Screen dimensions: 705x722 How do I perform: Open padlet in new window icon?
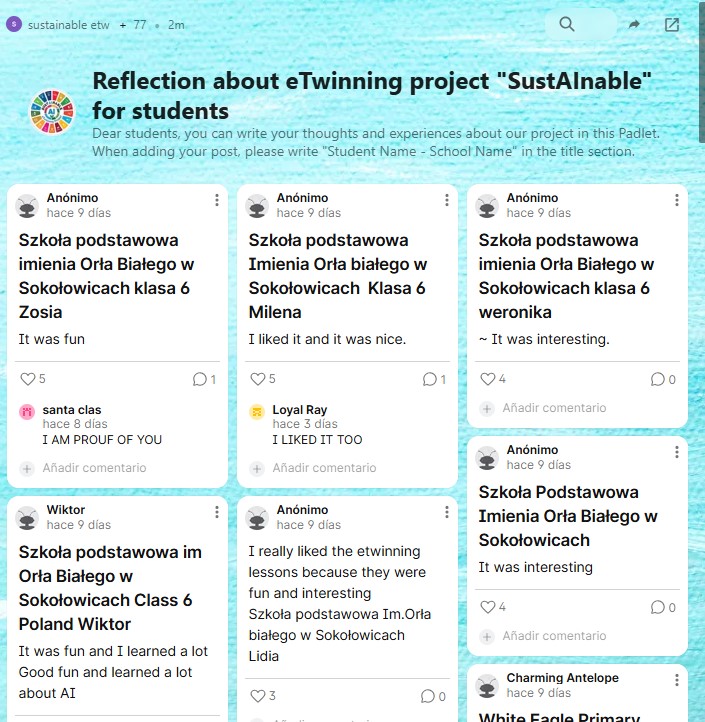(x=672, y=25)
